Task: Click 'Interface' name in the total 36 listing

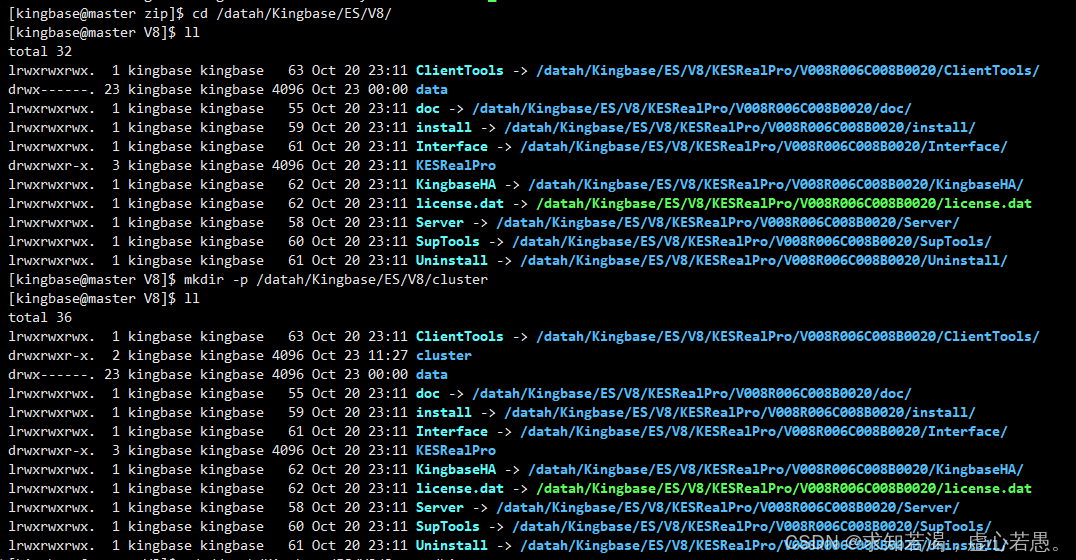Action: pos(452,432)
